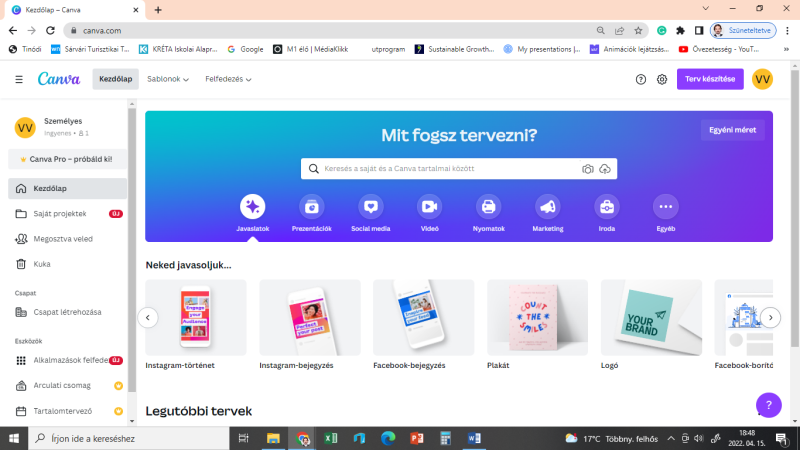Viewport: 800px width, 450px height.
Task: Click the Terv készítése button
Action: (710, 79)
